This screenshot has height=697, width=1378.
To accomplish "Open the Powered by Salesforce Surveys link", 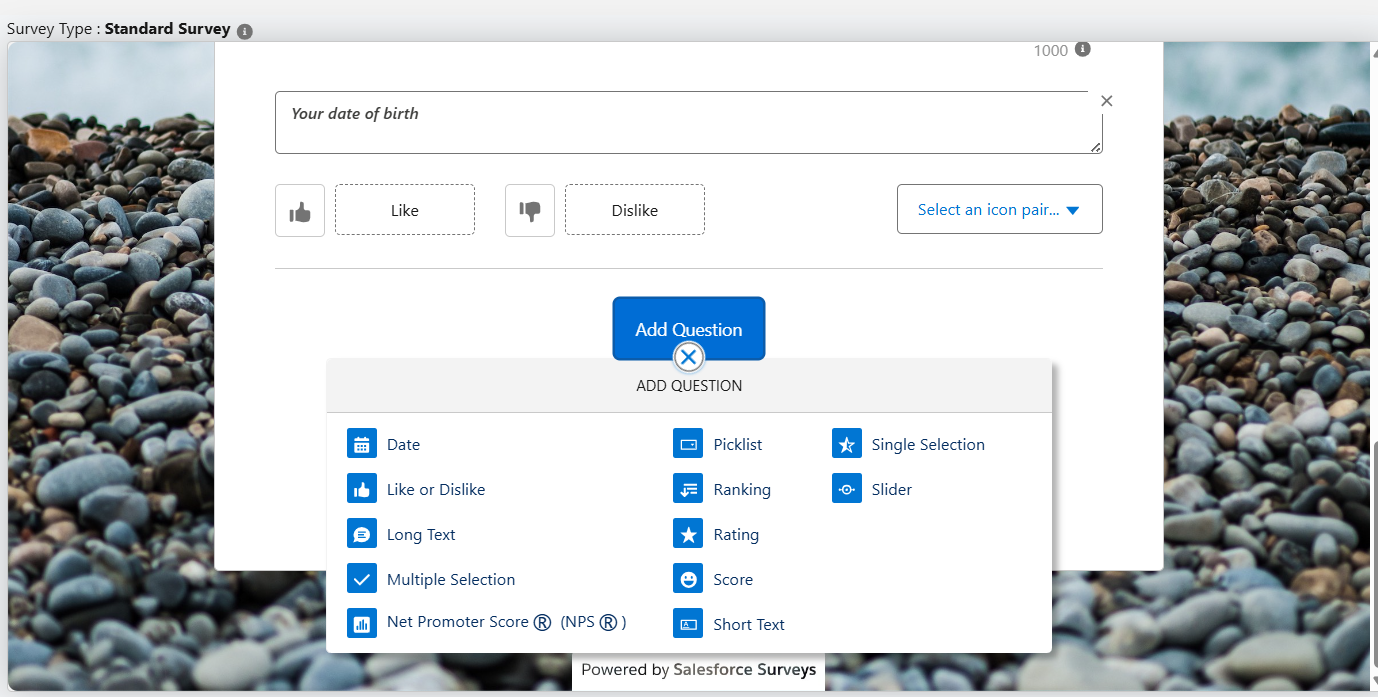I will tap(697, 670).
